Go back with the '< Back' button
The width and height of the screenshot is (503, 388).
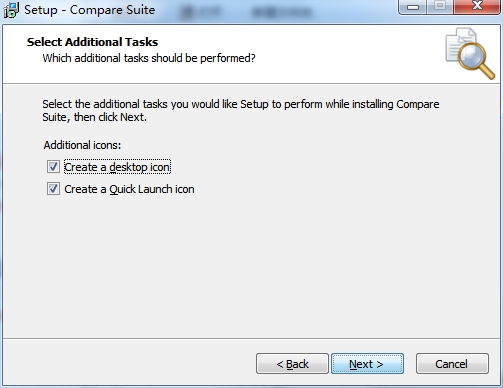click(x=292, y=364)
